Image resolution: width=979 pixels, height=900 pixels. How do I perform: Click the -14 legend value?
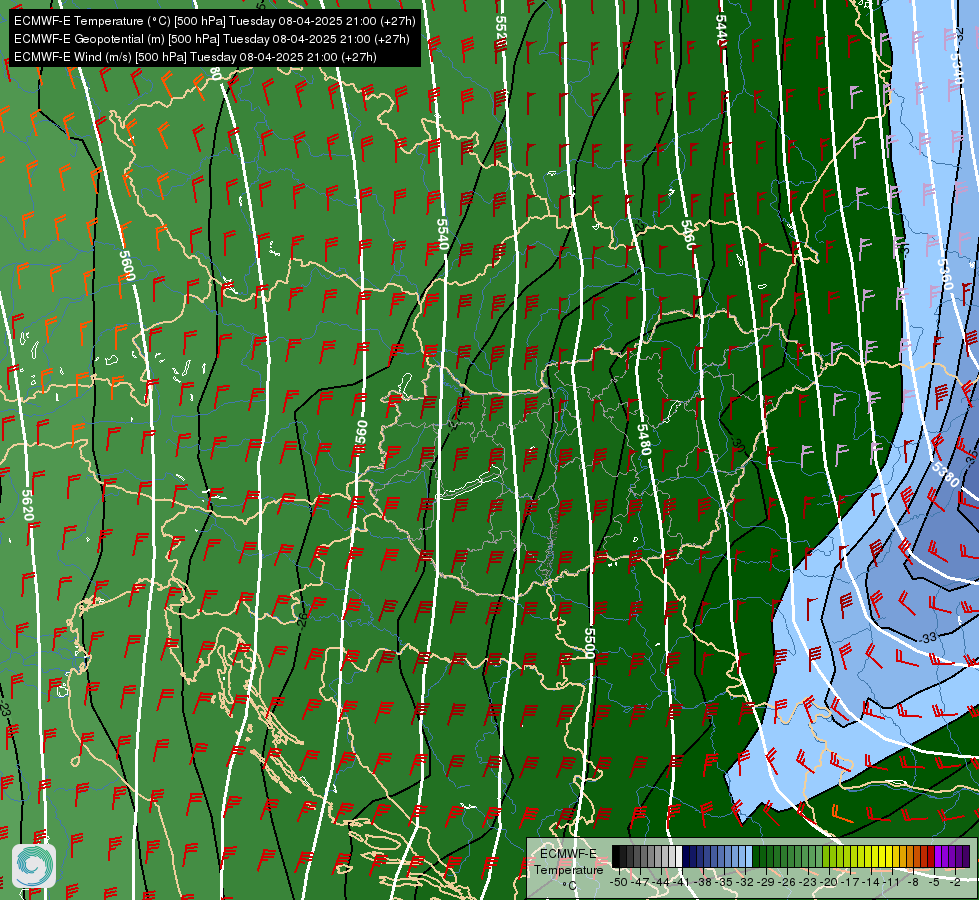point(872,882)
